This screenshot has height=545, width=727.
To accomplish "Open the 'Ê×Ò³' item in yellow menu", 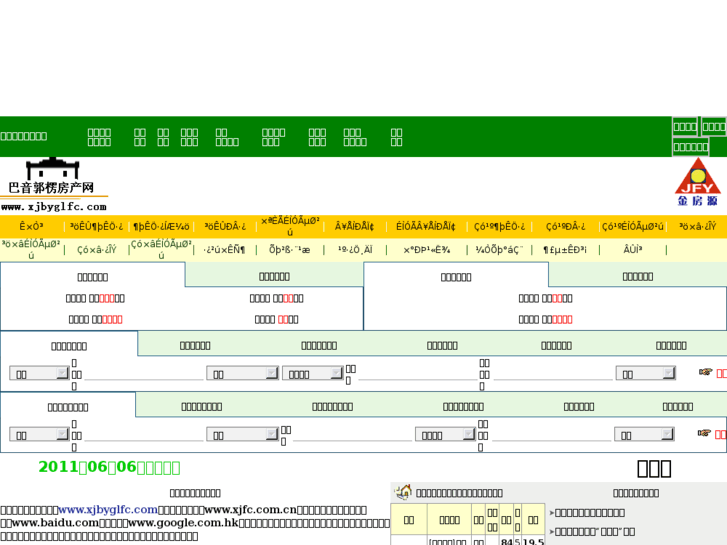I will 31,226.
